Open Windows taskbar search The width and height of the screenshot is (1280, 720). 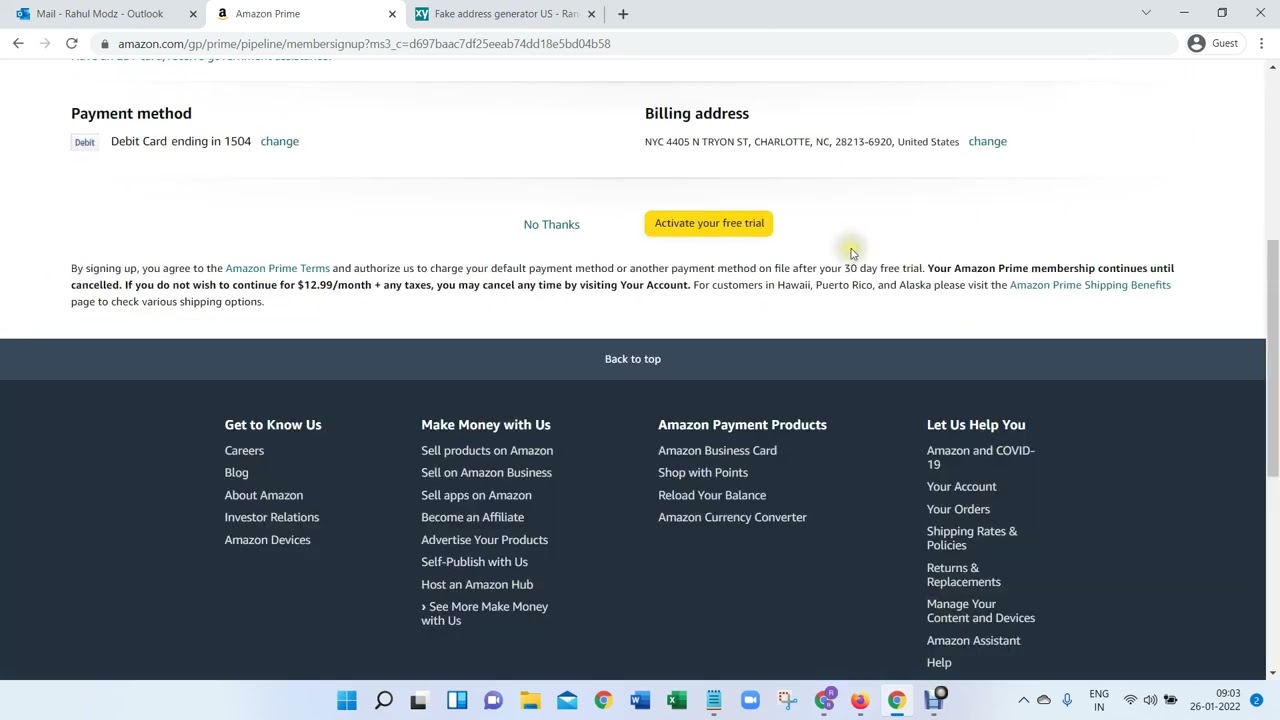pos(384,700)
